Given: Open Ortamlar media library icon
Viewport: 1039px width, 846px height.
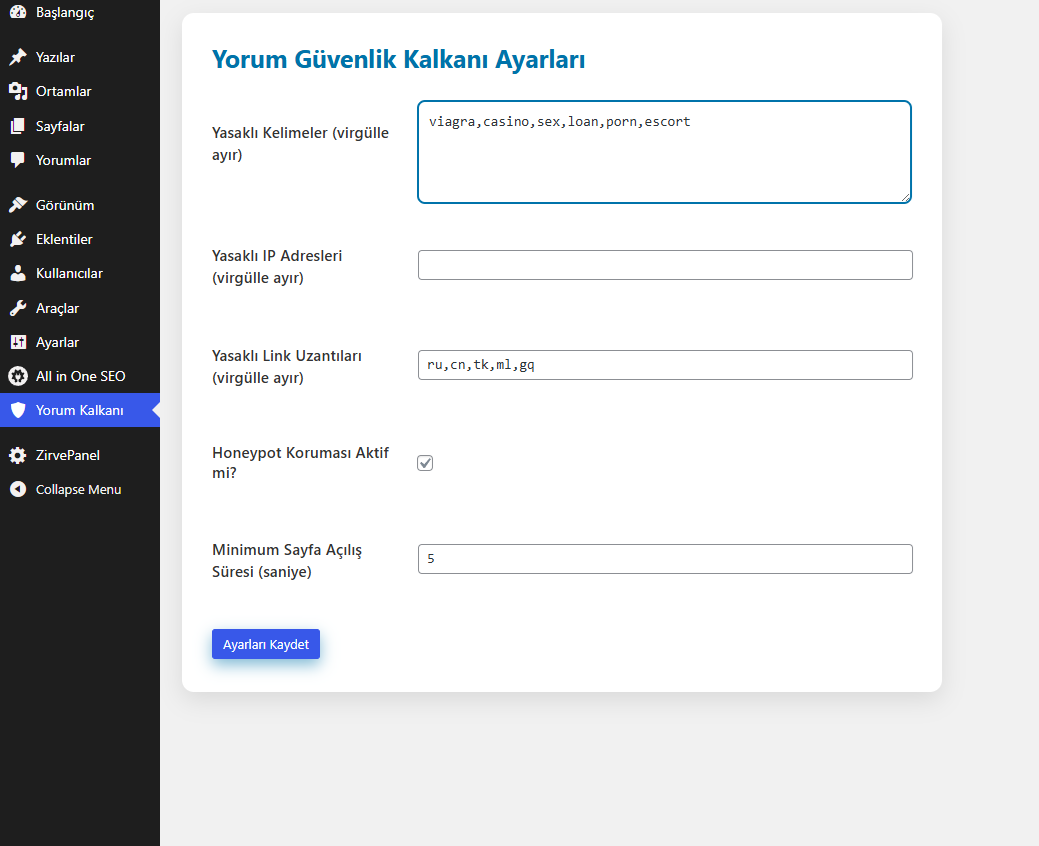Looking at the screenshot, I should tap(17, 91).
